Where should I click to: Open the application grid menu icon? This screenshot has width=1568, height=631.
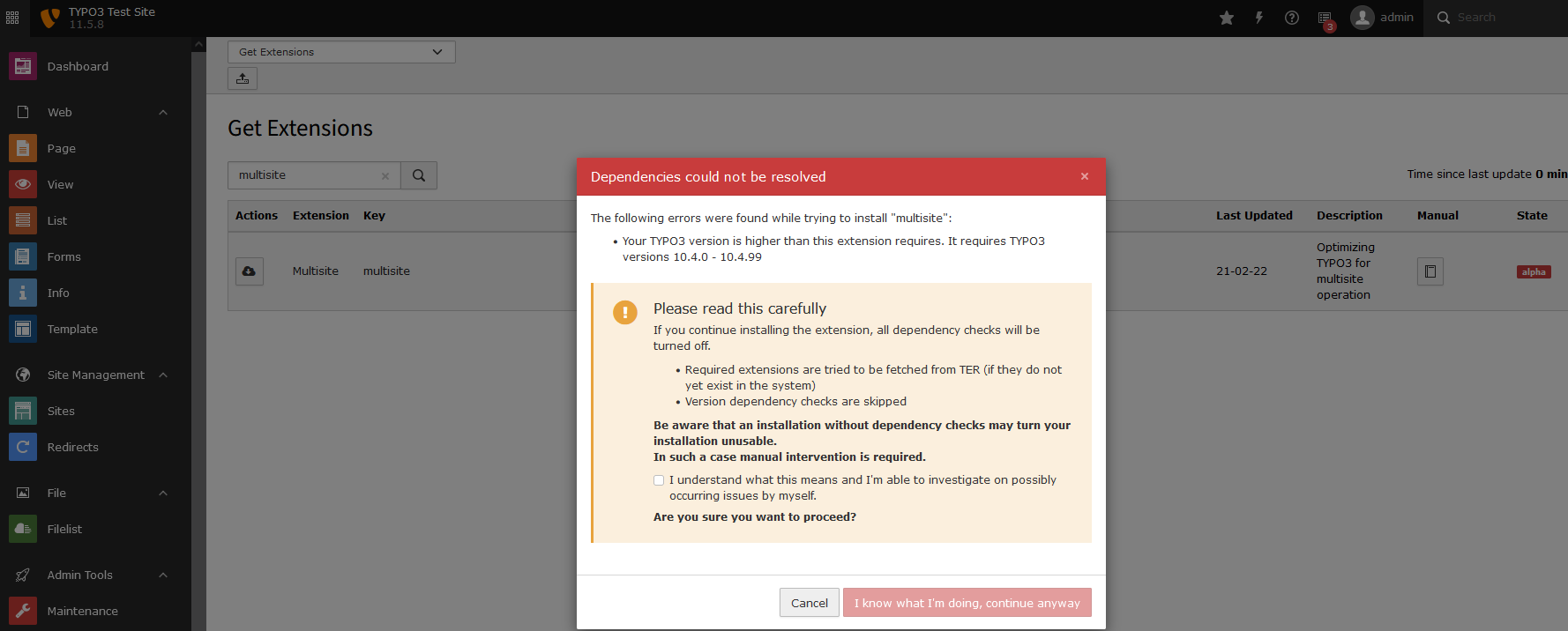click(x=12, y=18)
